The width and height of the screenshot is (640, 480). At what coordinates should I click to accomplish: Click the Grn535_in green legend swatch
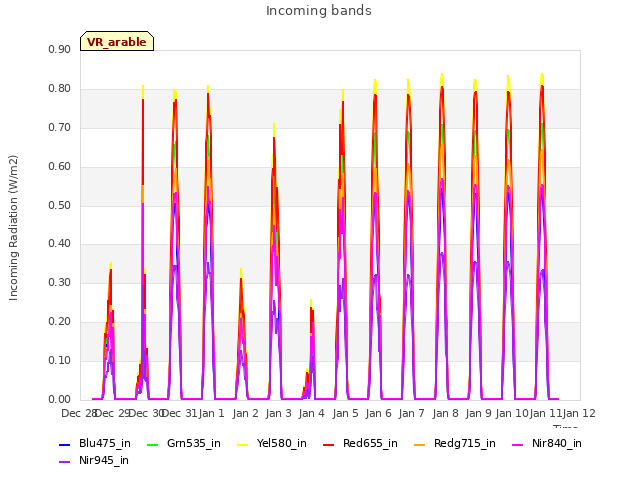152,444
